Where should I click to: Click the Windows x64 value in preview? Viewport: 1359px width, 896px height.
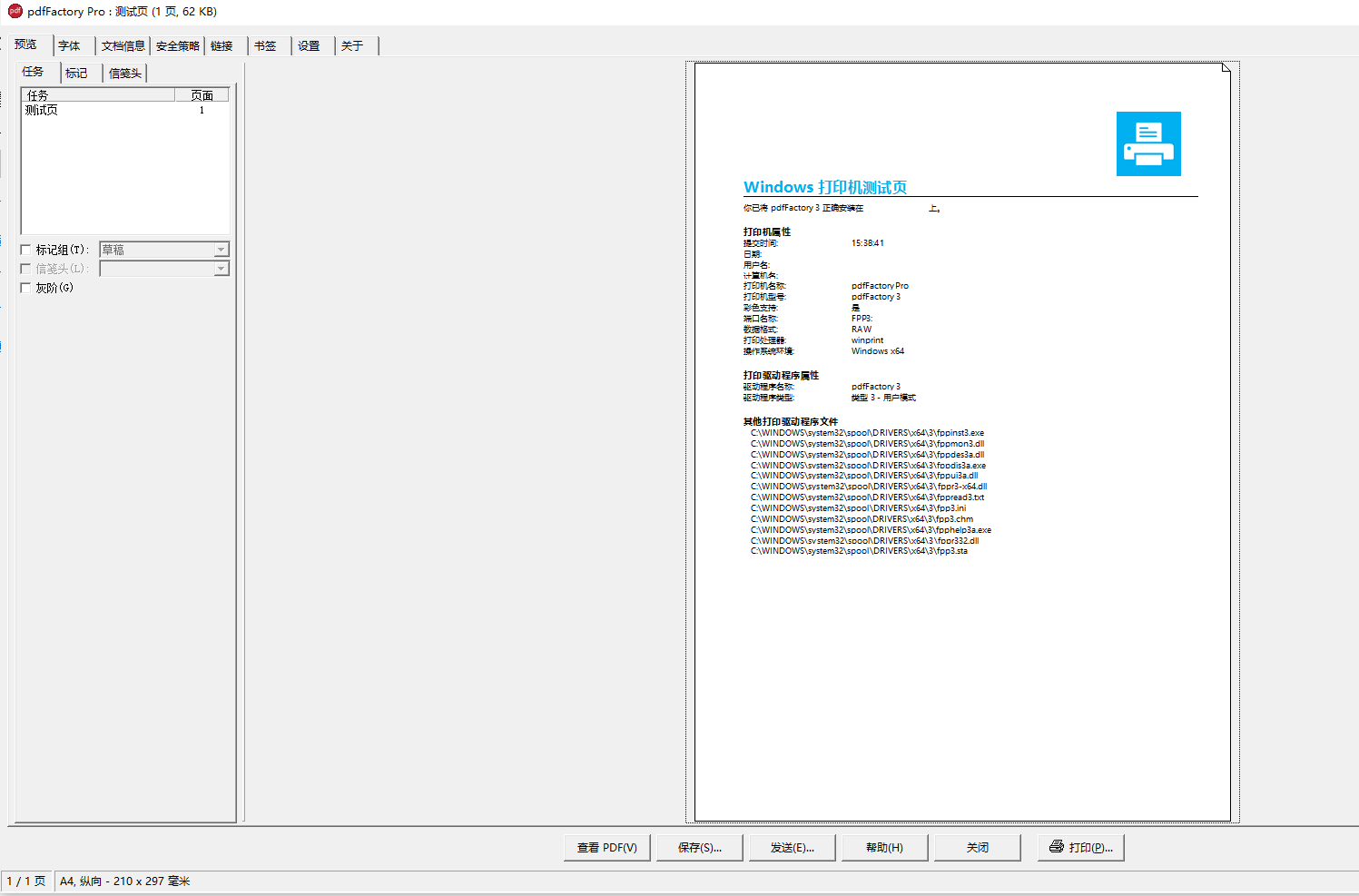point(878,351)
